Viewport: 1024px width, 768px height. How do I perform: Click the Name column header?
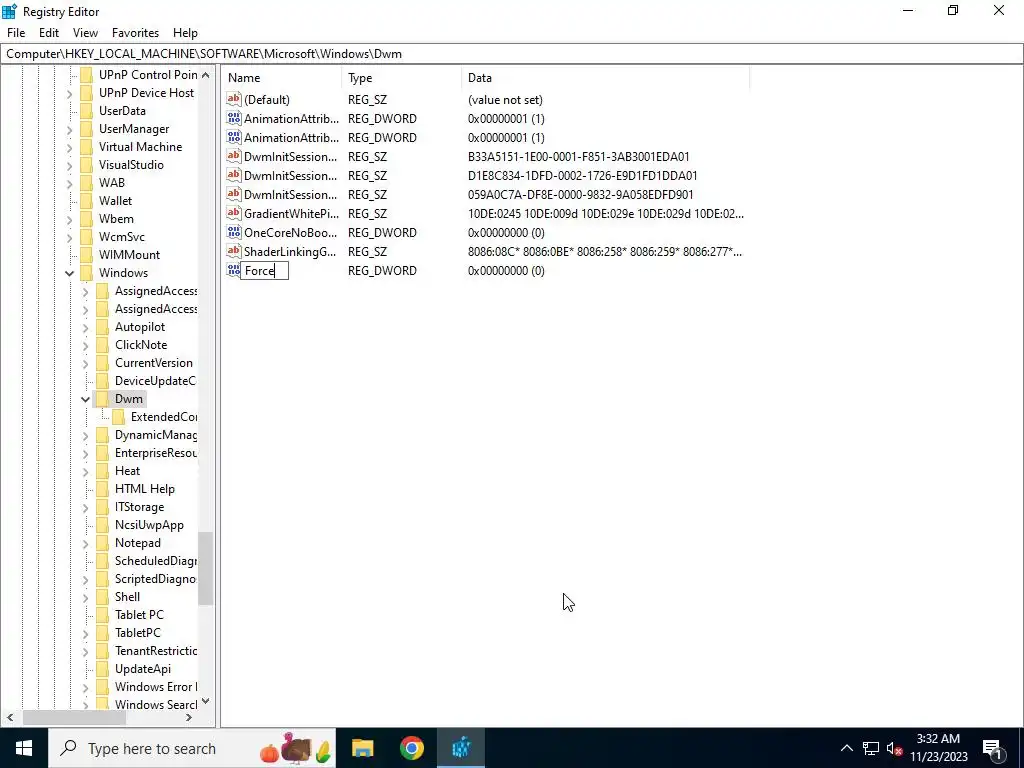pyautogui.click(x=281, y=78)
